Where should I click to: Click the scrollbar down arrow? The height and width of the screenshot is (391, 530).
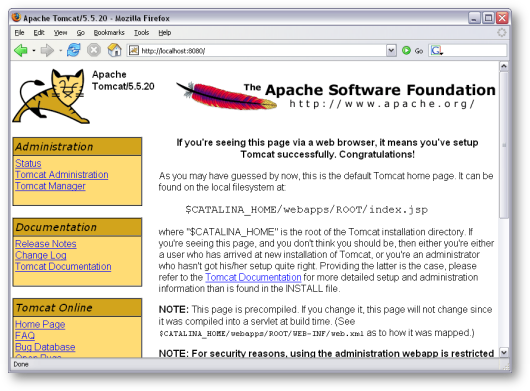click(504, 353)
